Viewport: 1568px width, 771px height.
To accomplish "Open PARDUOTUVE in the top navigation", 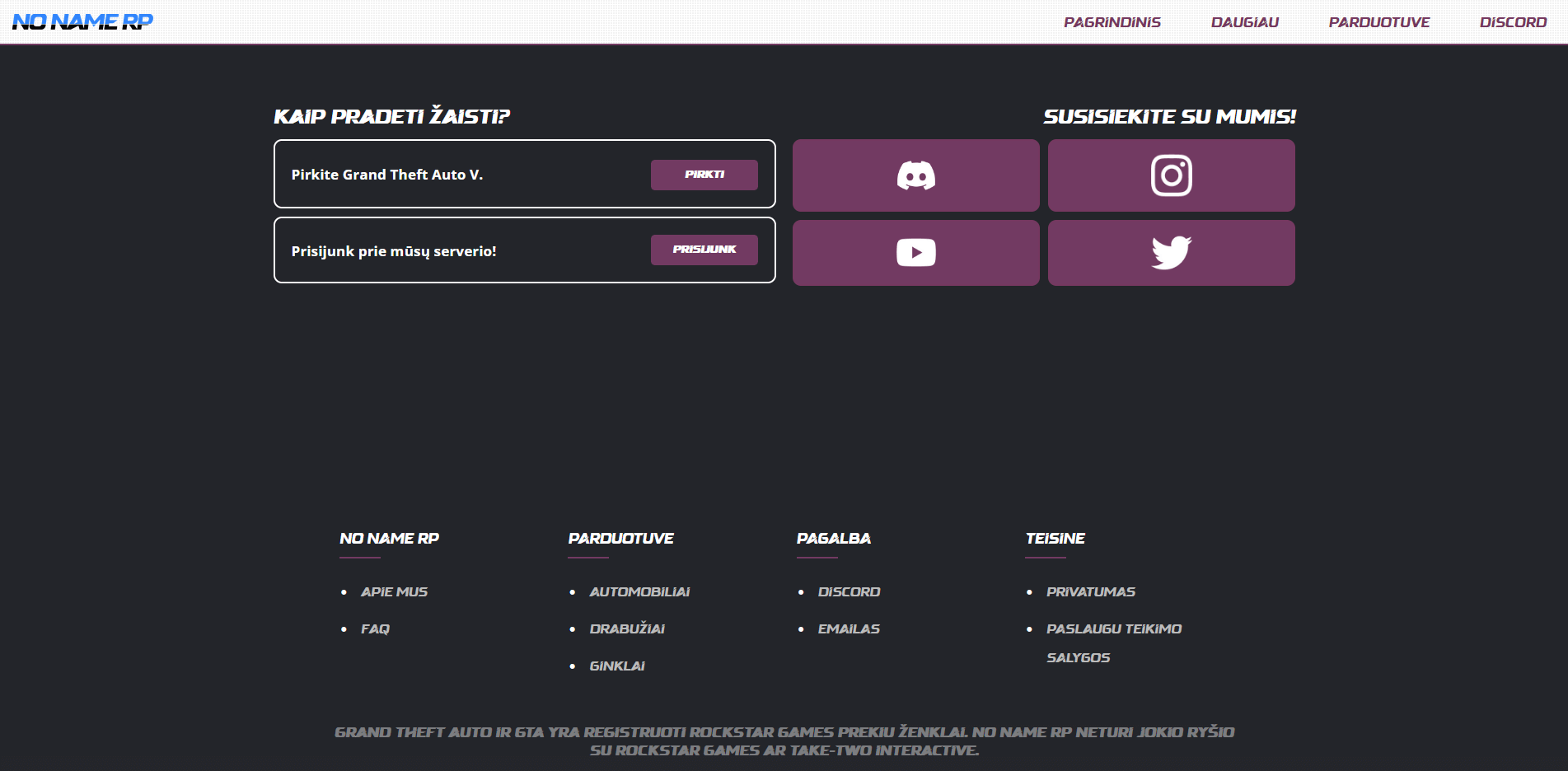I will pos(1378,22).
